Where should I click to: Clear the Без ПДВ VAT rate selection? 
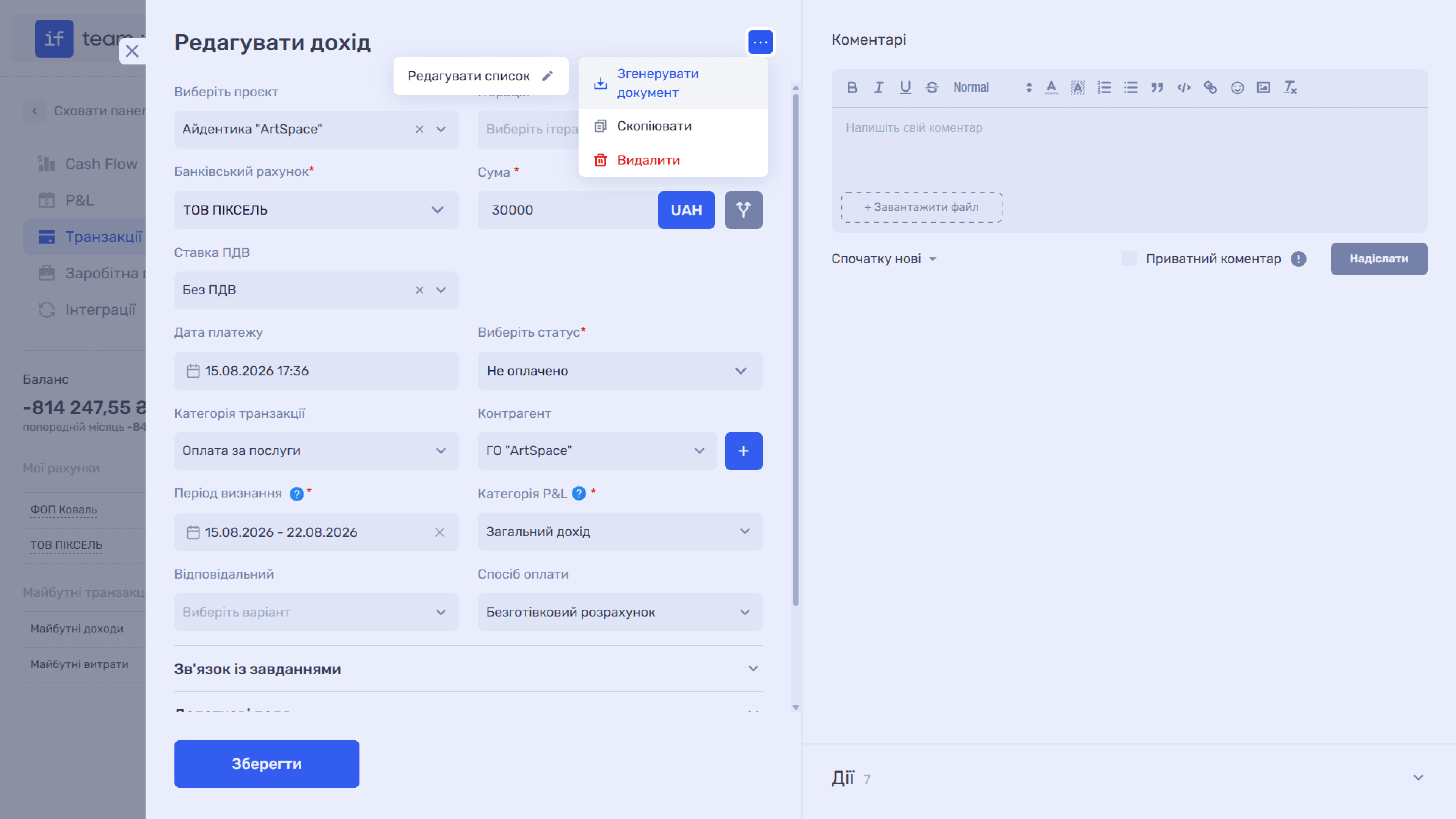click(419, 290)
